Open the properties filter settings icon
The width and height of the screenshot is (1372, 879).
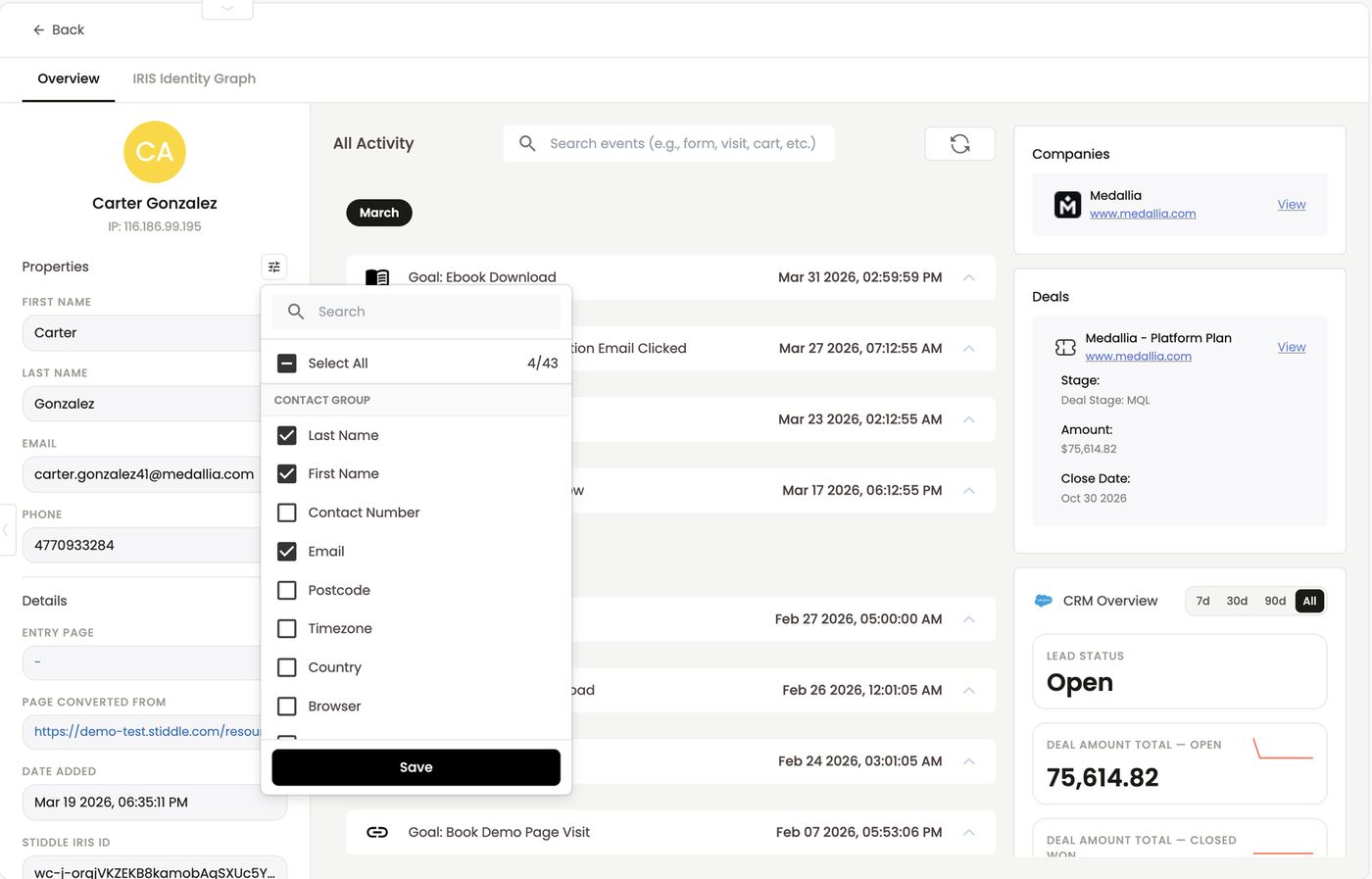[274, 267]
